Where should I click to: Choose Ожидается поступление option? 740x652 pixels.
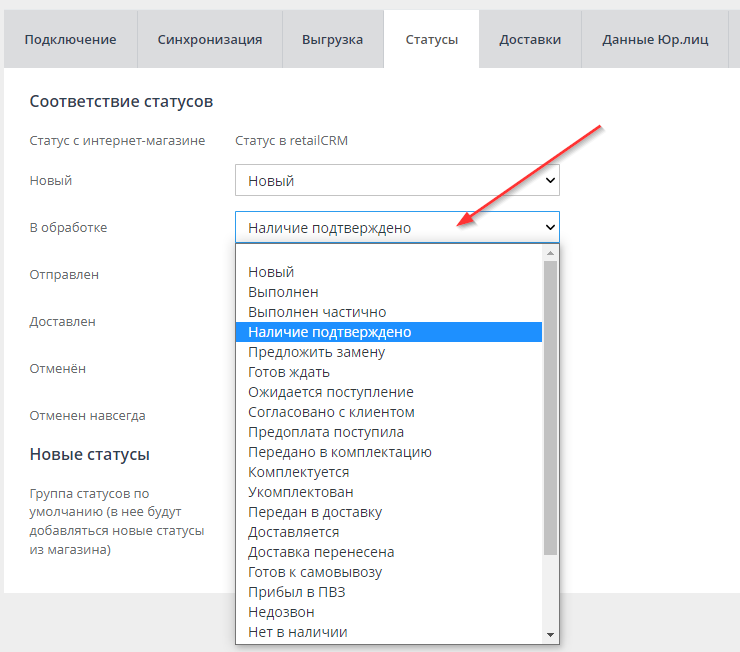[330, 392]
